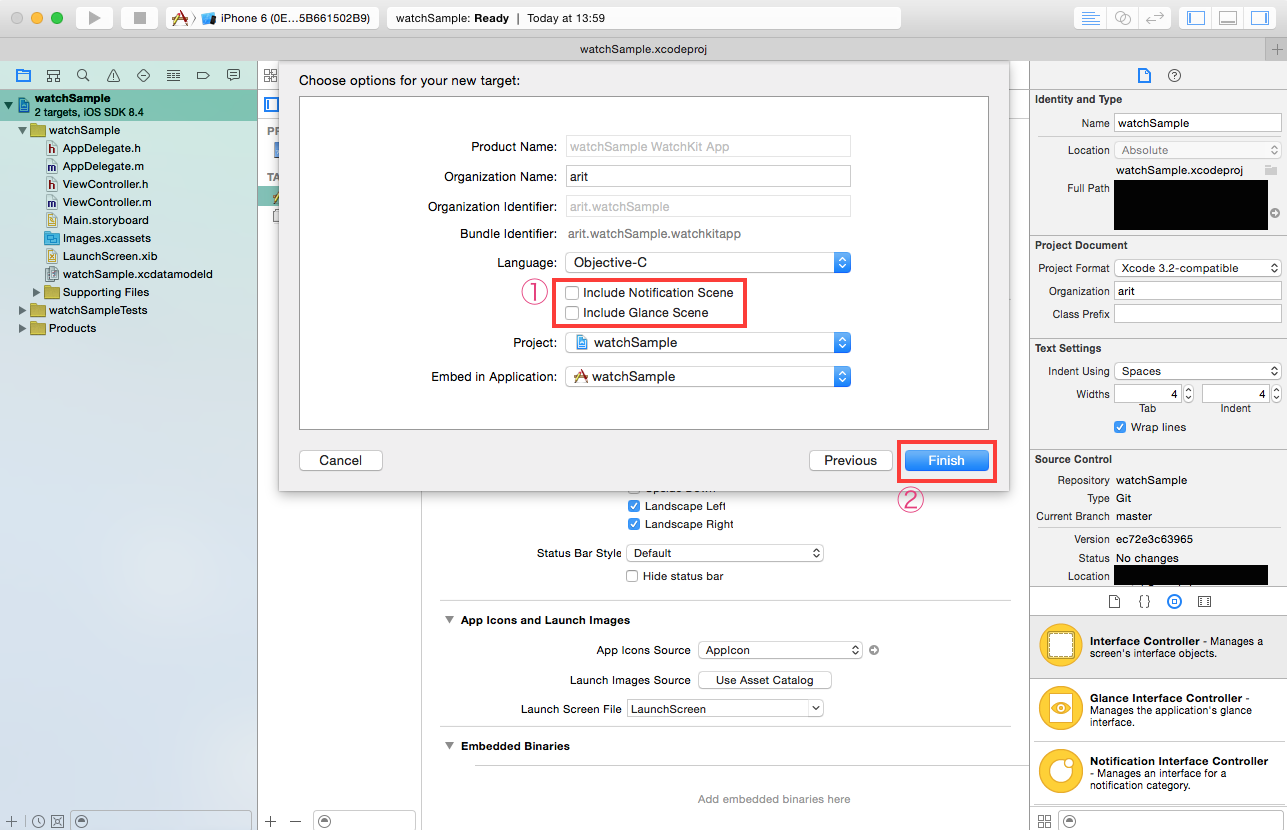Image resolution: width=1287 pixels, height=830 pixels.
Task: Click the Class Prefix field
Action: point(1198,314)
